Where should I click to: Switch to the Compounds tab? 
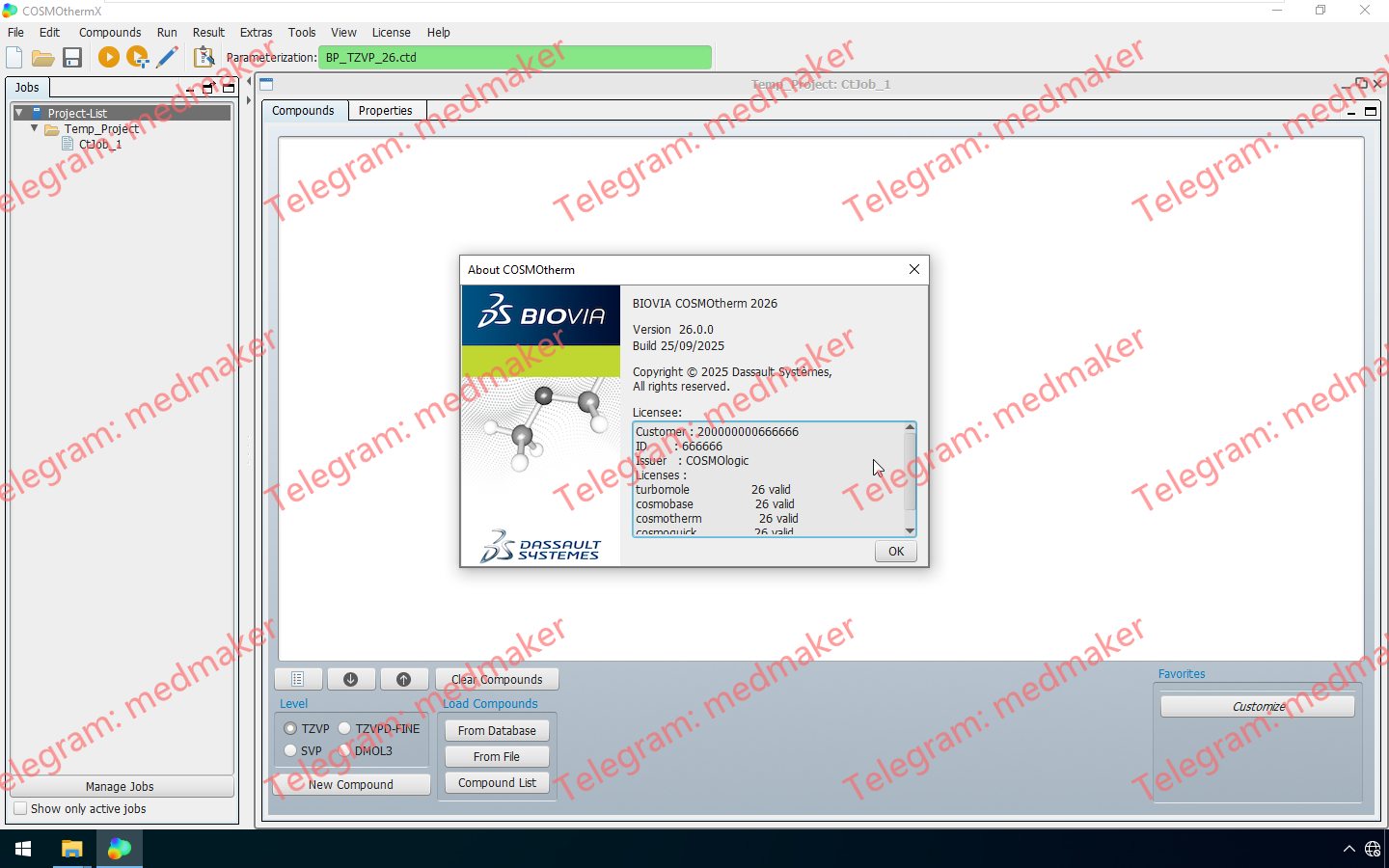[x=303, y=111]
